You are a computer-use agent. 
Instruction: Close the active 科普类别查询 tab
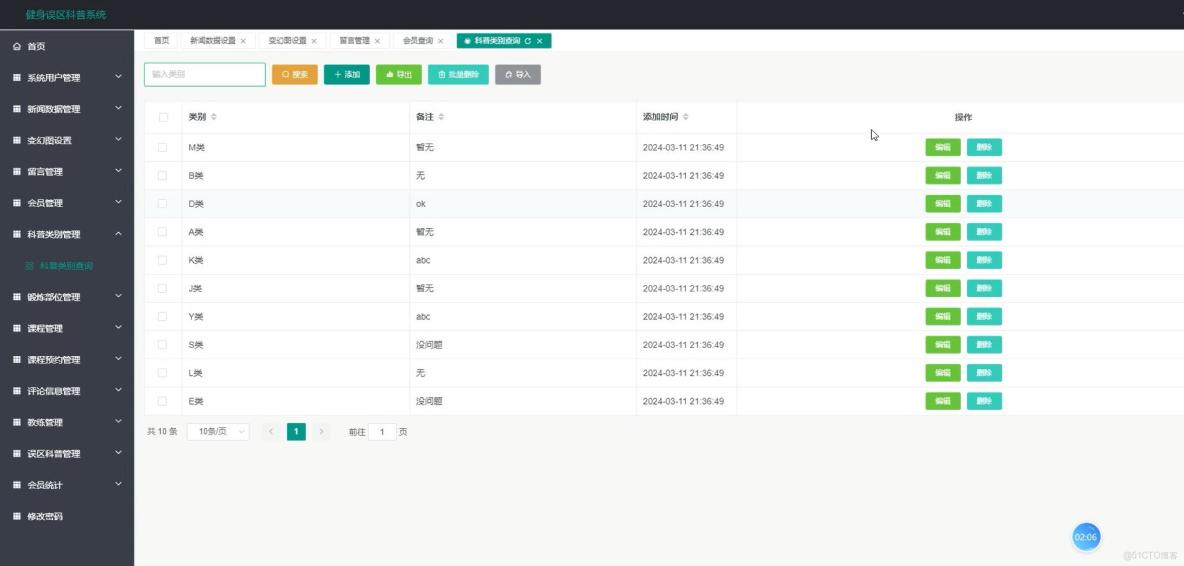(539, 41)
